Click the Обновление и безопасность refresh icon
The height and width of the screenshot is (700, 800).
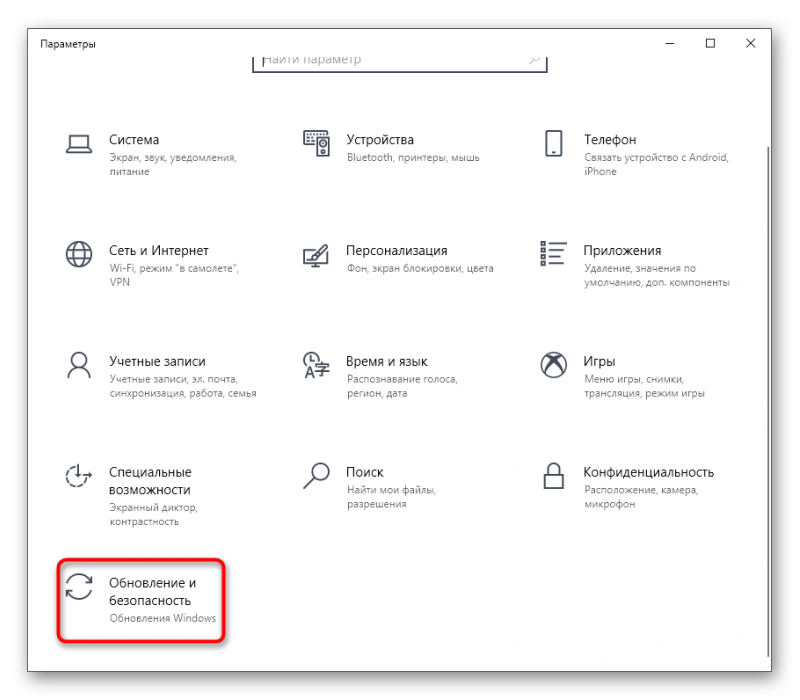click(x=79, y=586)
